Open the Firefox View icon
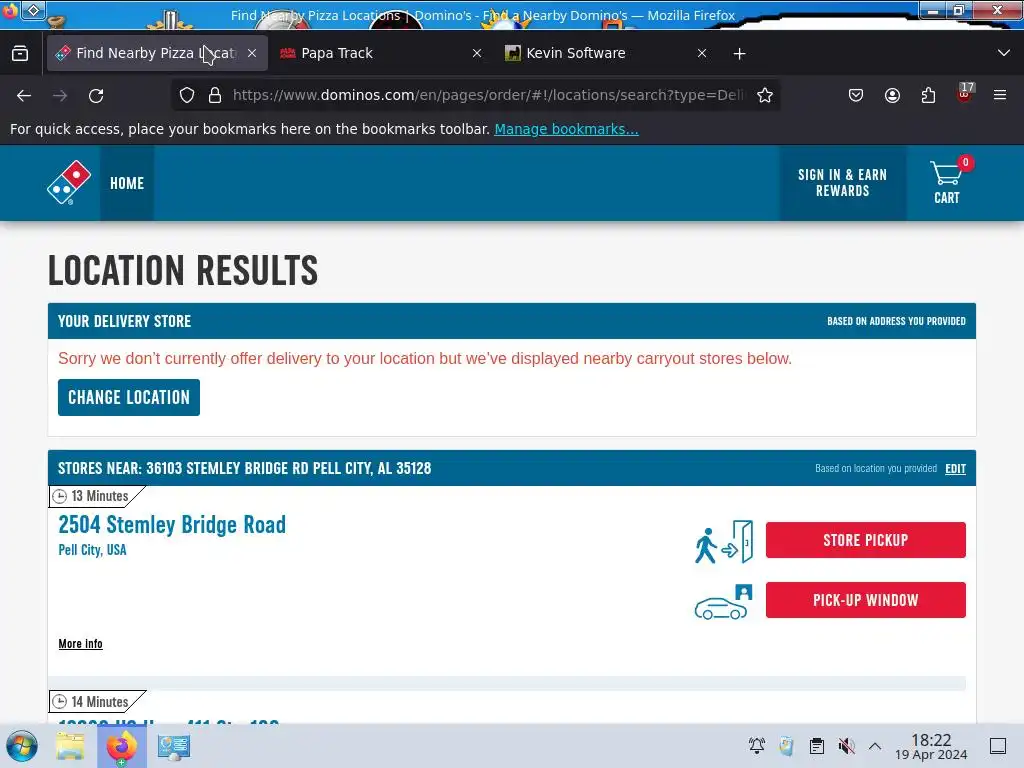Viewport: 1024px width, 768px height. [20, 53]
